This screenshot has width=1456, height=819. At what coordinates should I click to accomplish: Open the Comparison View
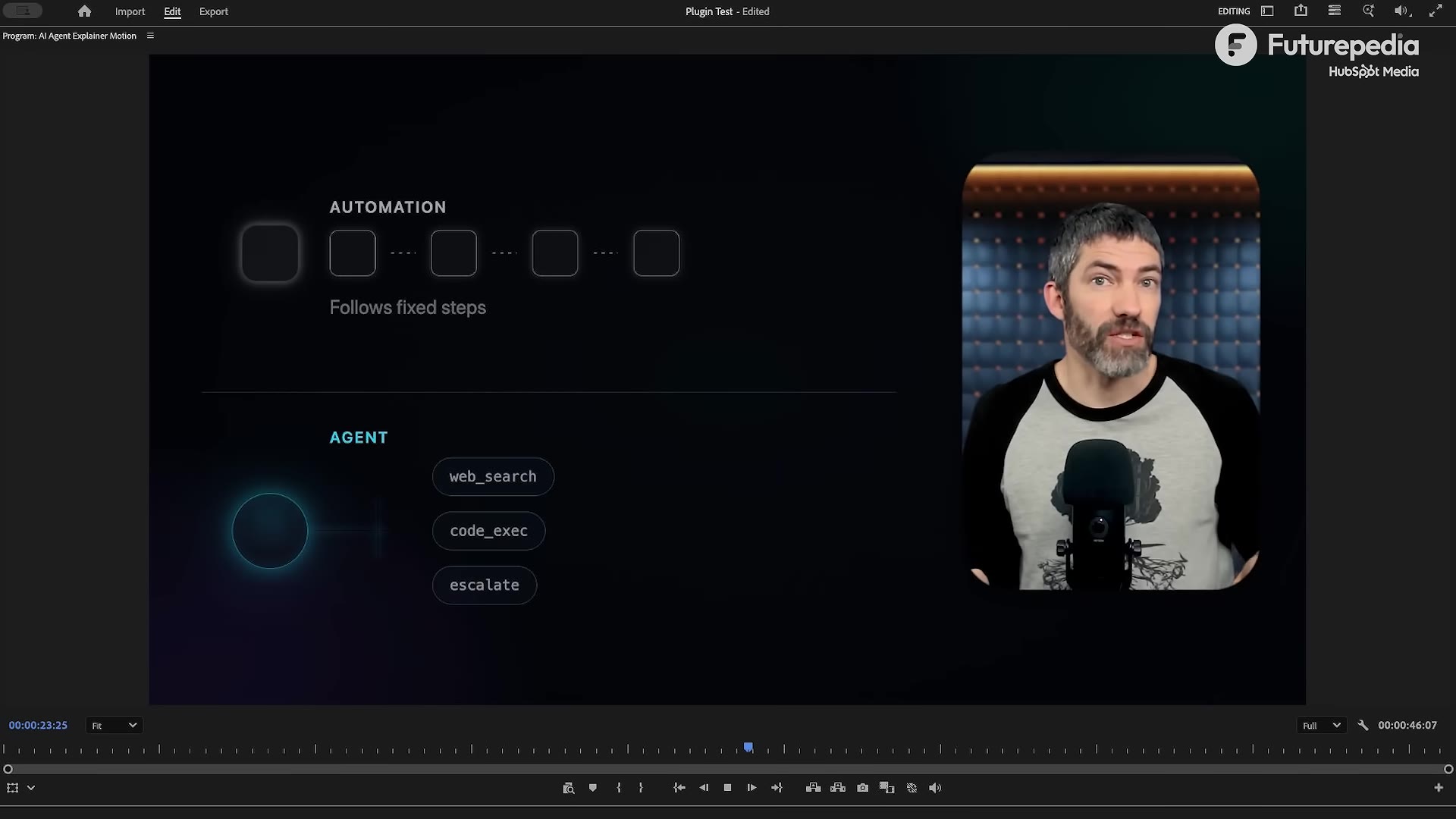pyautogui.click(x=887, y=788)
